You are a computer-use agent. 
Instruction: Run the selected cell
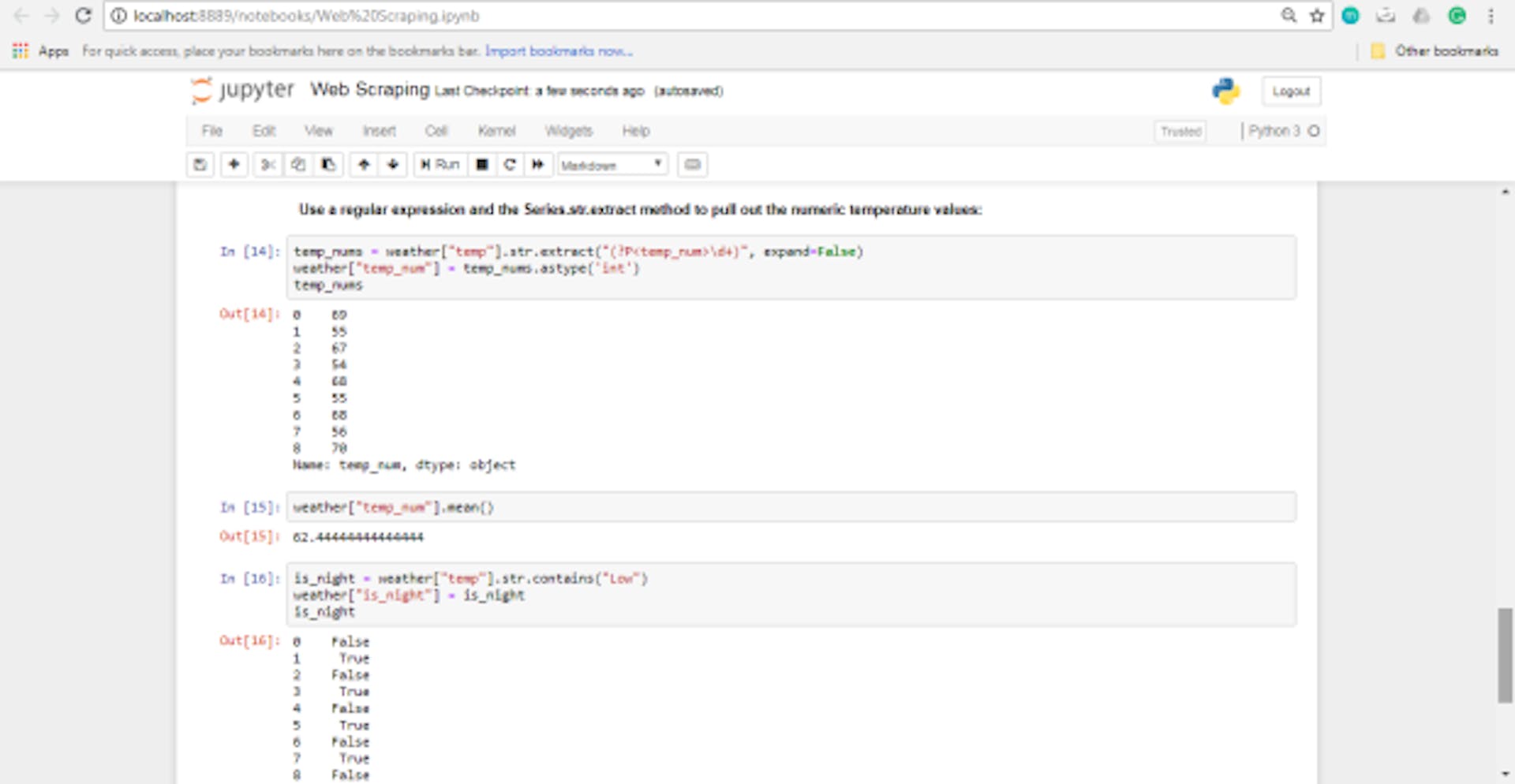[440, 165]
